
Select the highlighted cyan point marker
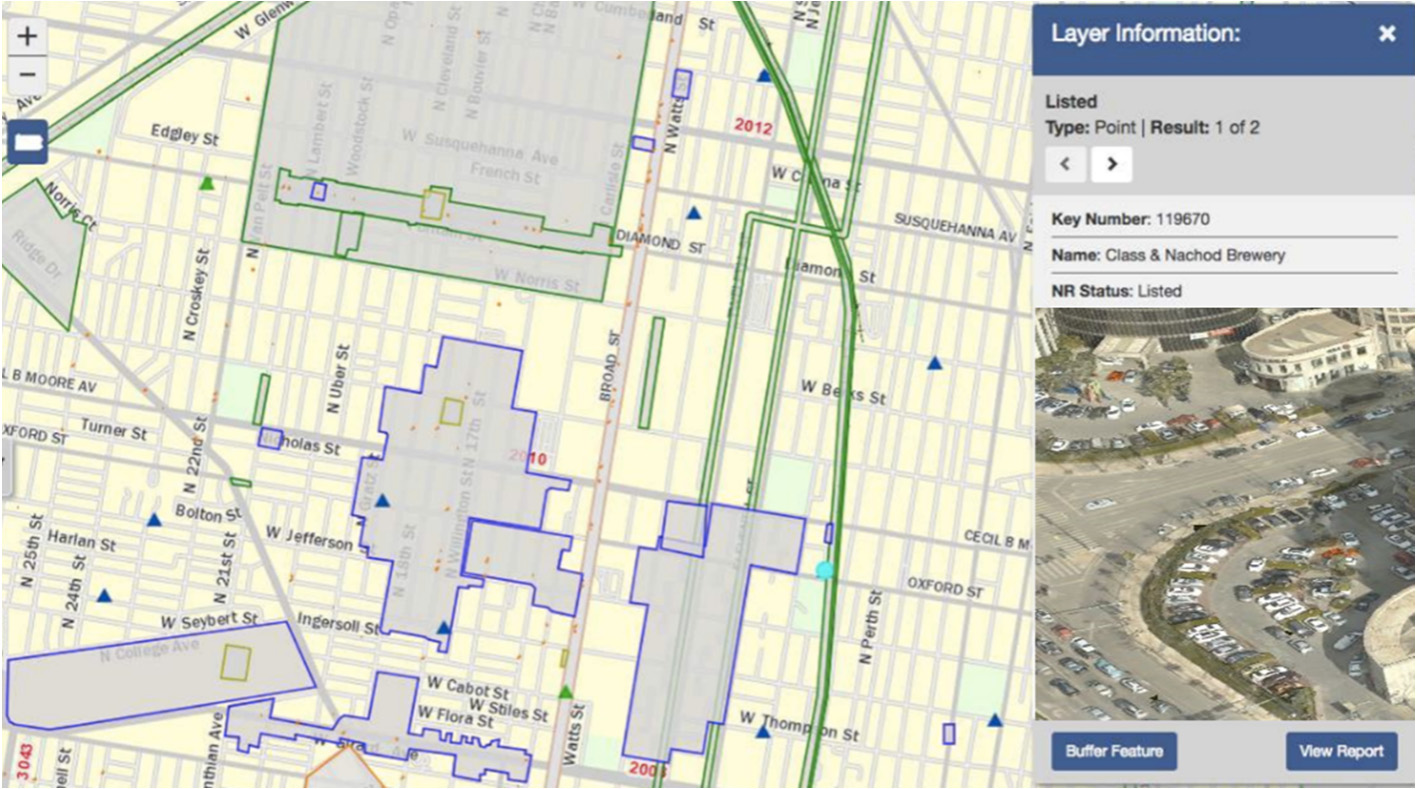click(x=824, y=570)
